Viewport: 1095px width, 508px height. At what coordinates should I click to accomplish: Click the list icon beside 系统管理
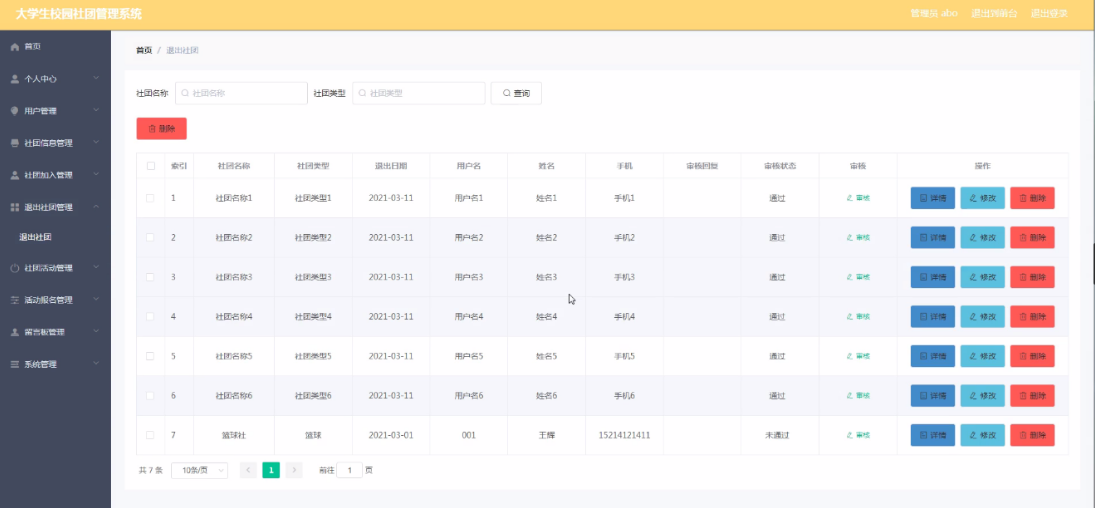(x=15, y=365)
